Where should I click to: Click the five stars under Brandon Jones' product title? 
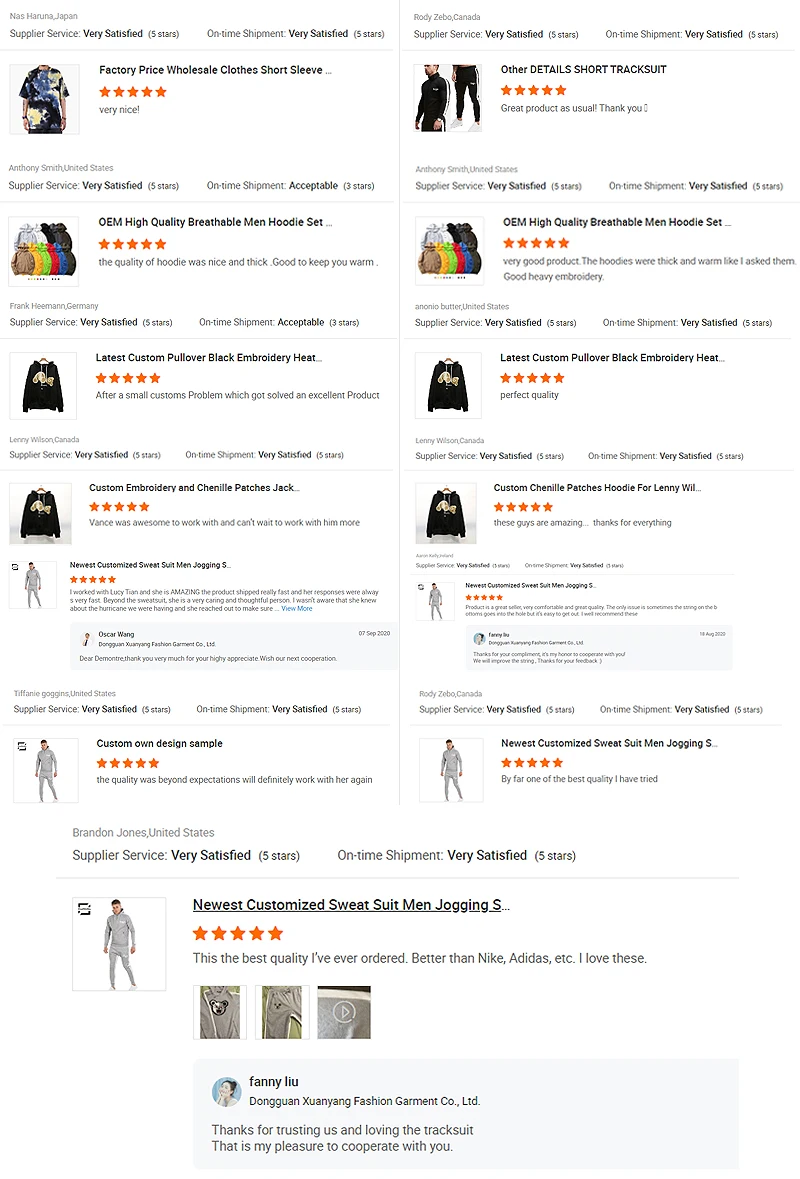[x=238, y=933]
